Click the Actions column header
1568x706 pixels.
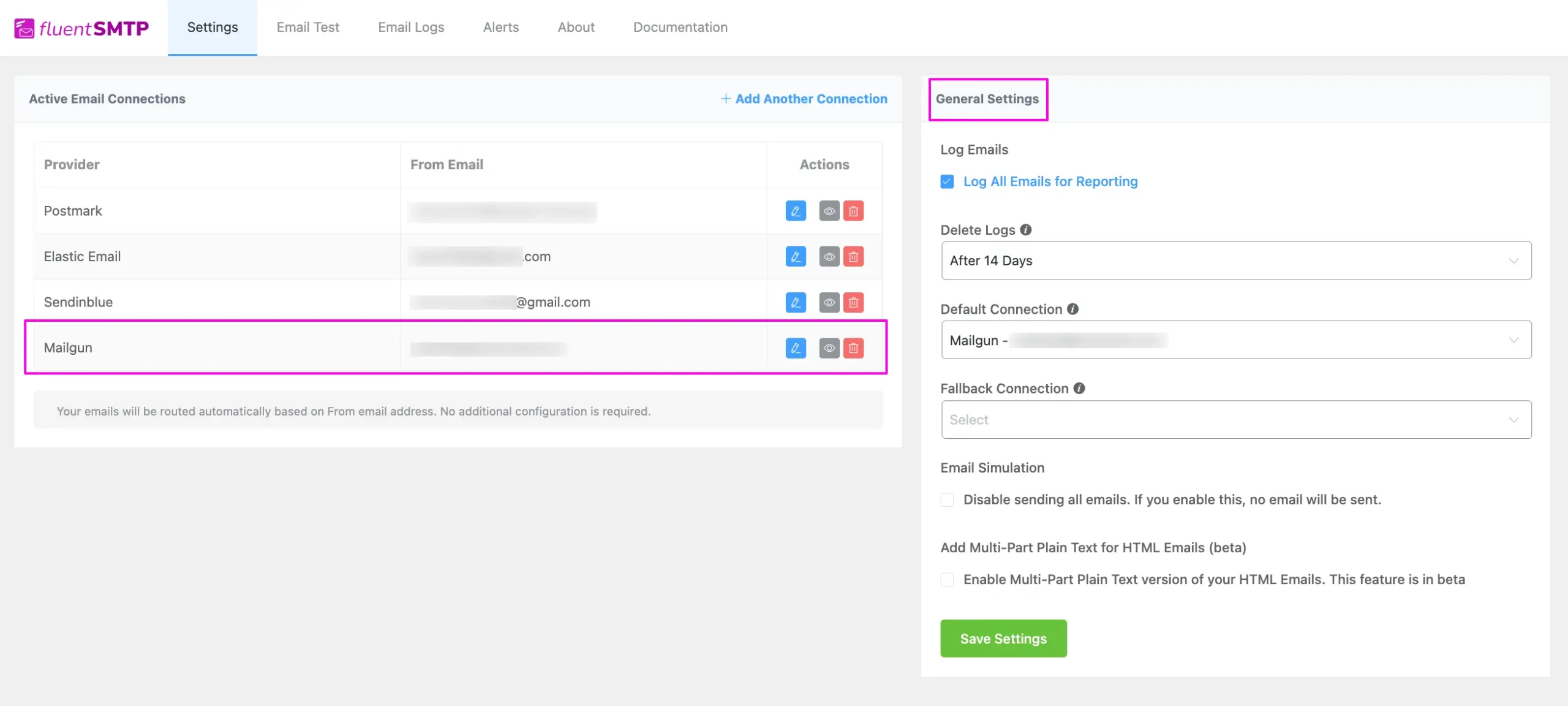coord(824,164)
